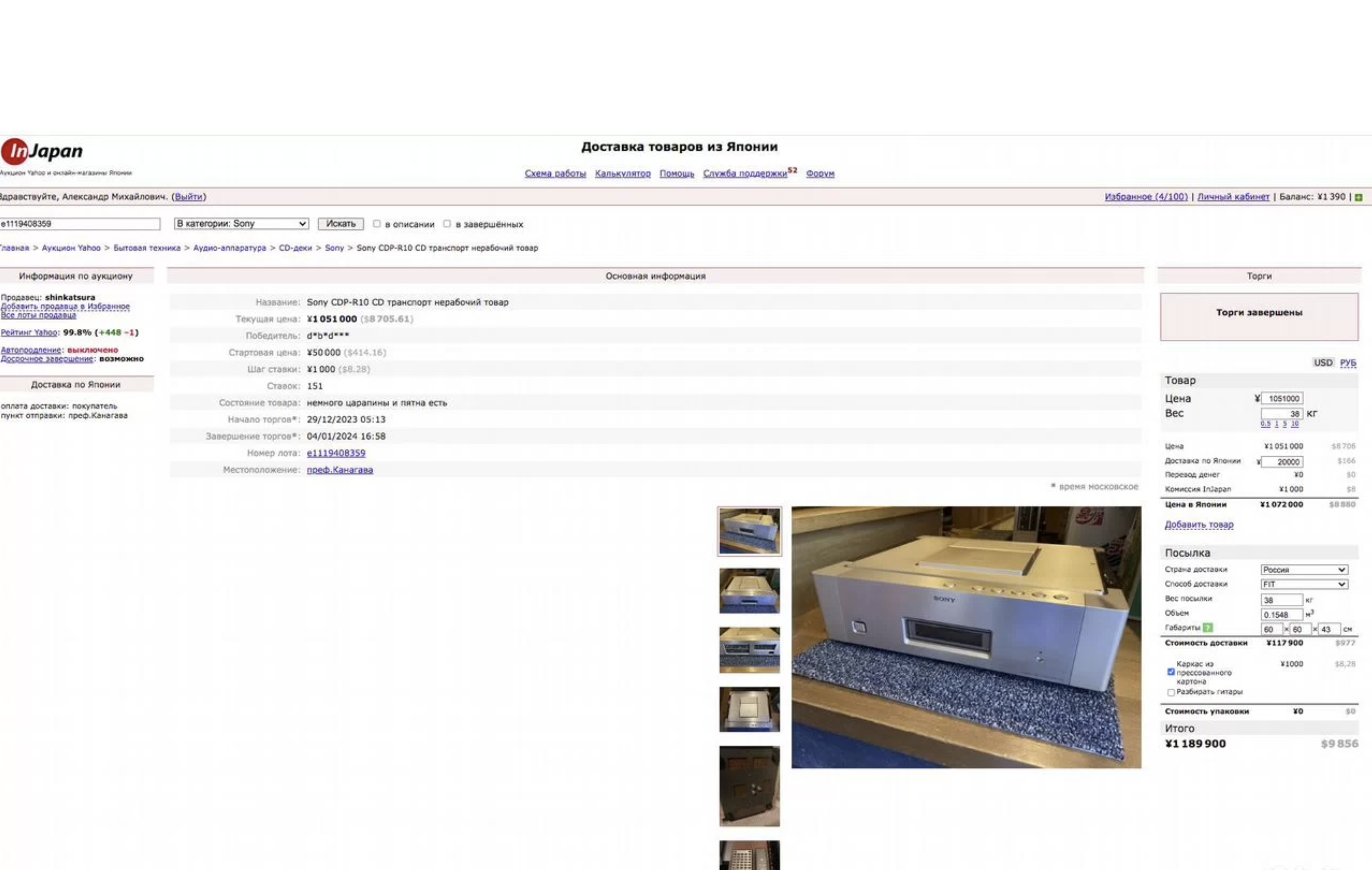The height and width of the screenshot is (870, 1372).
Task: Switch currency to USD
Action: pos(1323,363)
